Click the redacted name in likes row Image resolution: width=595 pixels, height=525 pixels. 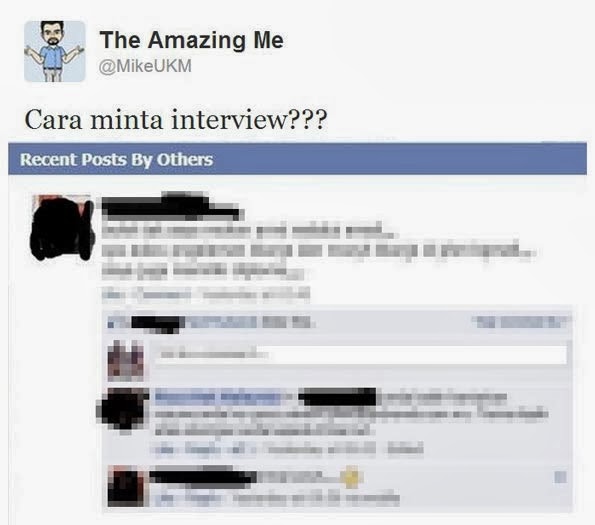157,324
